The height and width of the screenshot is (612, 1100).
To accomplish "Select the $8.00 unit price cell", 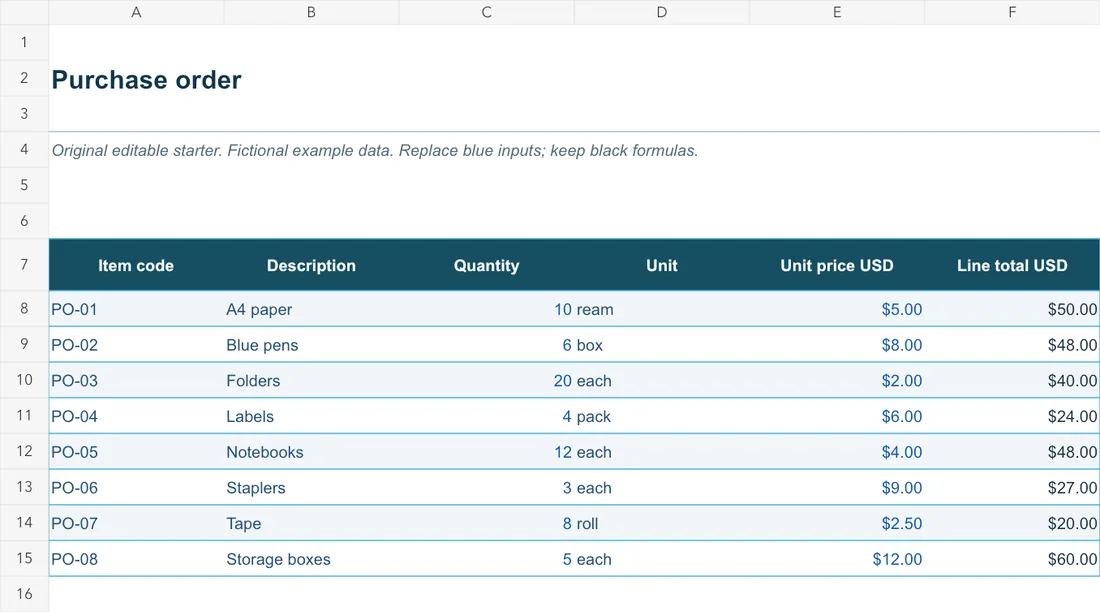I will pos(837,345).
